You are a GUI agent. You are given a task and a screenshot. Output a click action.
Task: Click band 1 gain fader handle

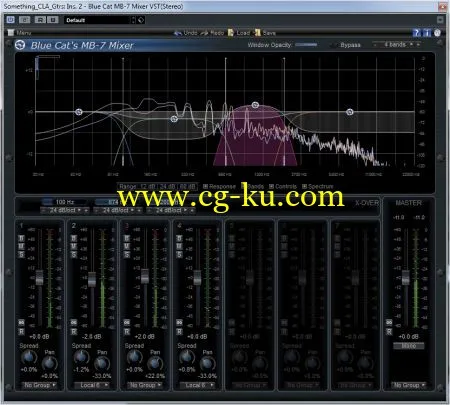point(39,277)
